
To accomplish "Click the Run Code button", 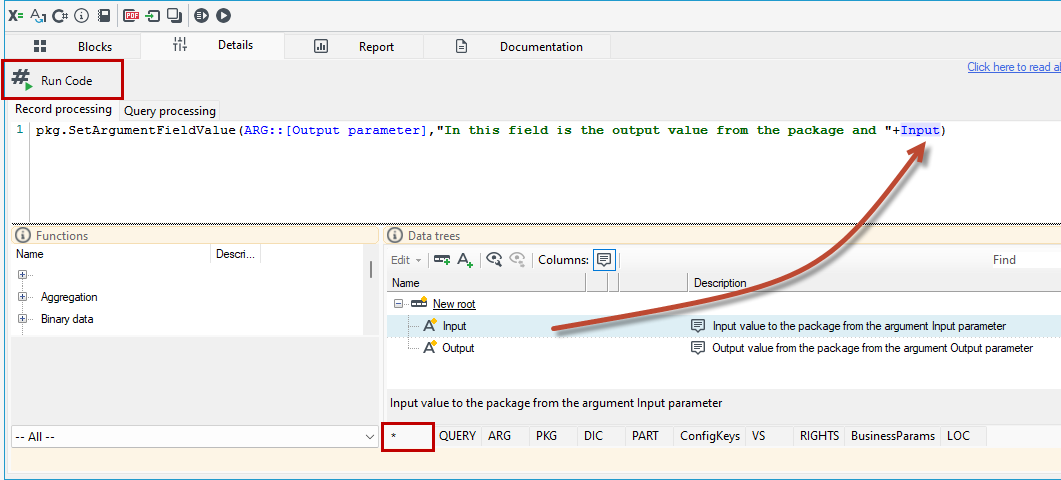I will 64,80.
